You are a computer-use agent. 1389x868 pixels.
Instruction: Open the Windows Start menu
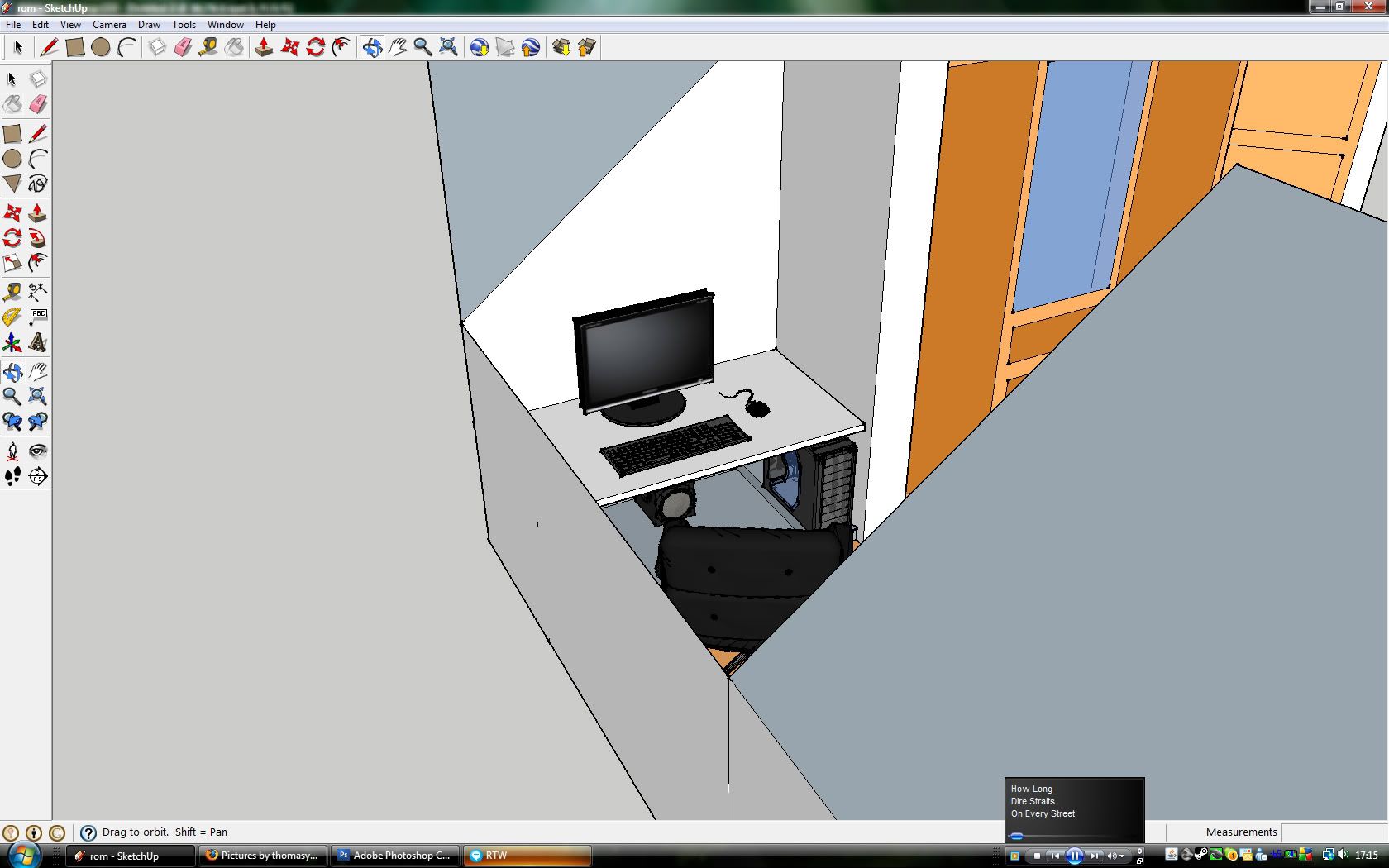(x=23, y=856)
